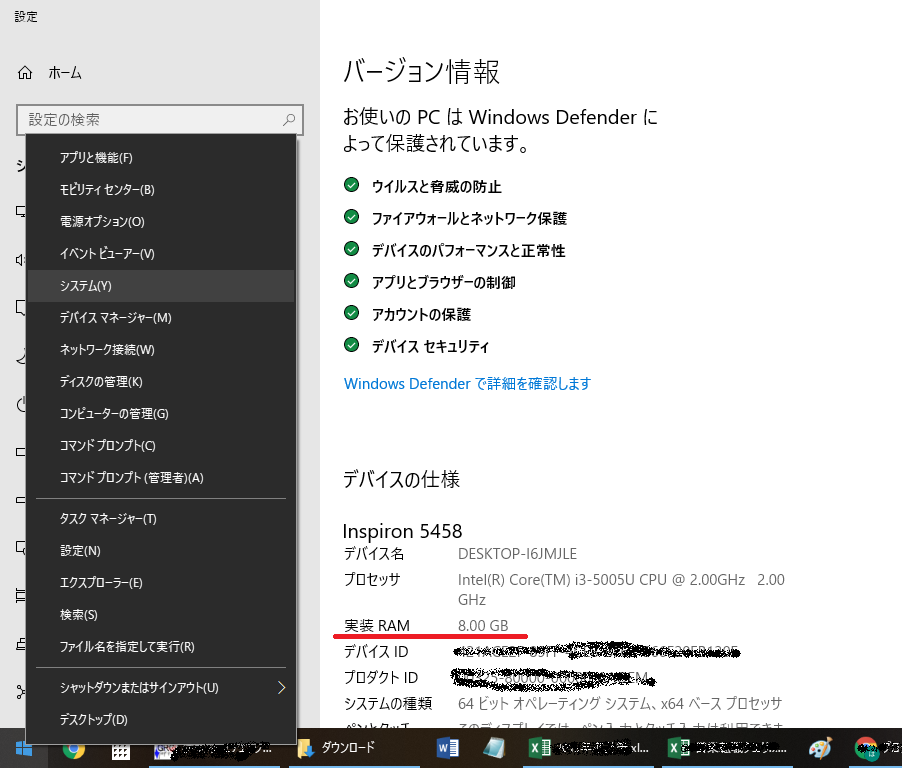
Task: Click green check beside アプリとブラウザーの制御
Action: (351, 281)
